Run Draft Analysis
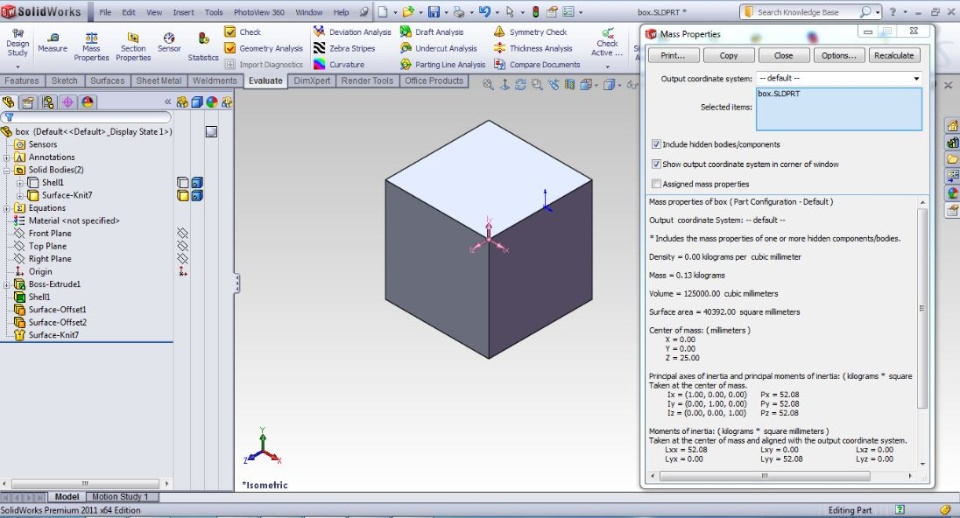Screen dimensions: 960x518 tap(432, 32)
